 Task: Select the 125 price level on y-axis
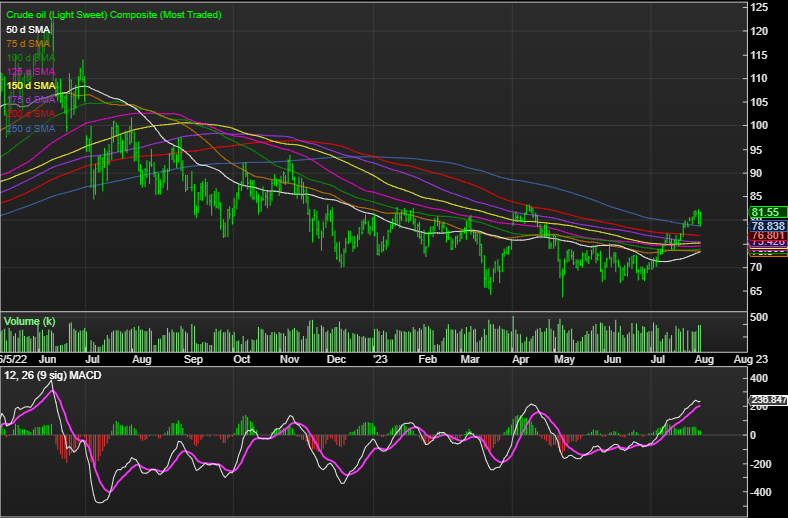click(x=759, y=7)
